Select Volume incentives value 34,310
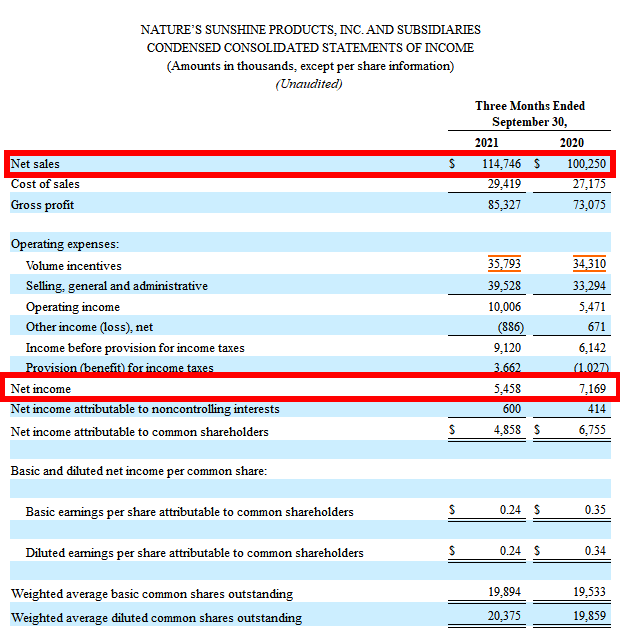Screen dimensions: 620x637 pos(589,264)
